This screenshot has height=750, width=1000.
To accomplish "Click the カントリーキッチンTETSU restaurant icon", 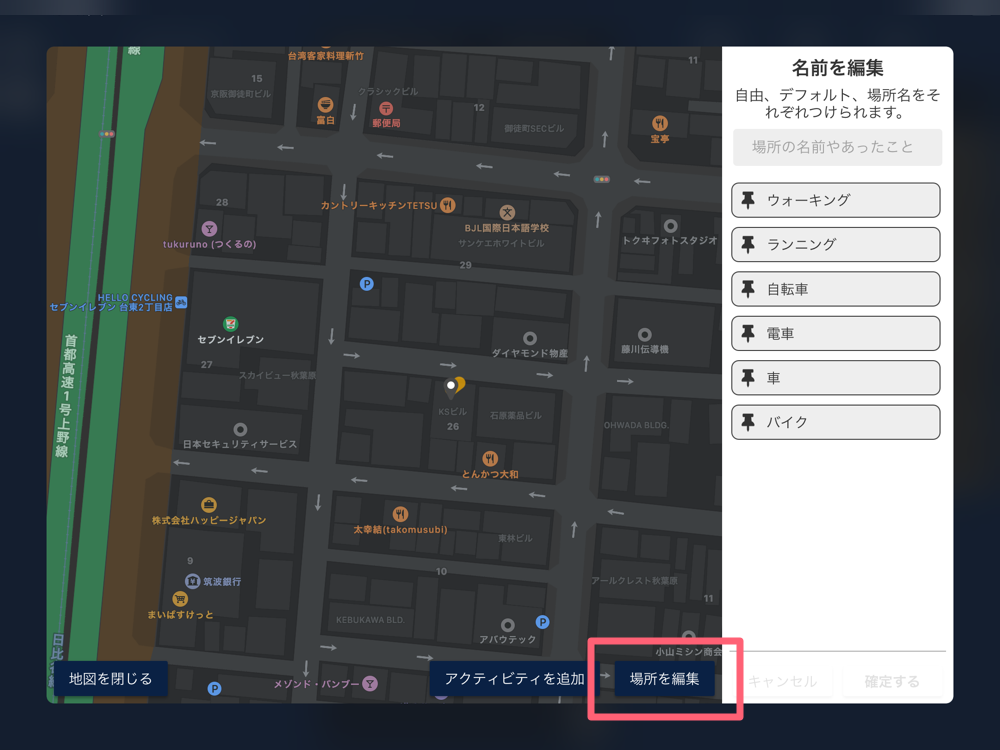I will [448, 205].
